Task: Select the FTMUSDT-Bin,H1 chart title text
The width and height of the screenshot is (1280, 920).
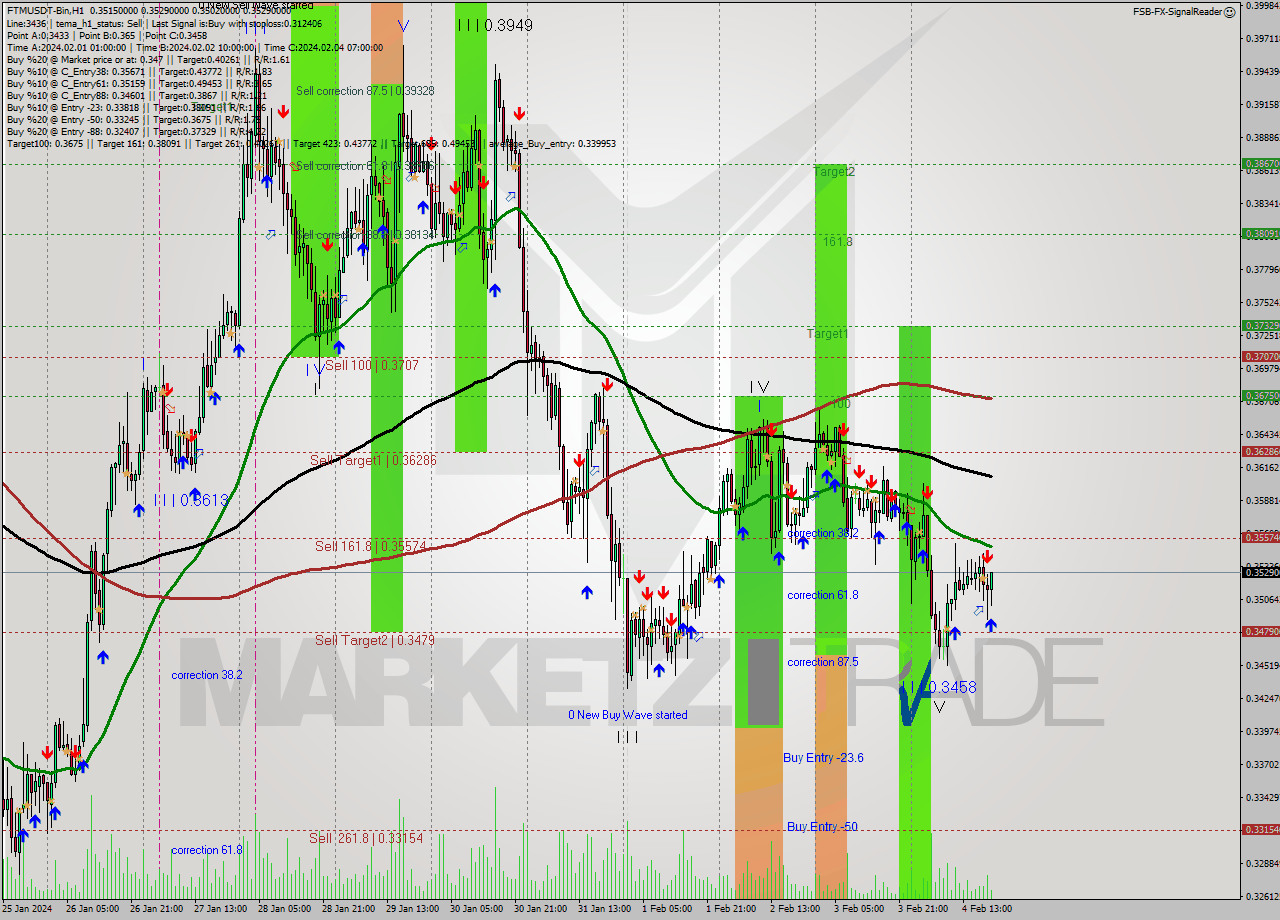Action: [x=47, y=10]
